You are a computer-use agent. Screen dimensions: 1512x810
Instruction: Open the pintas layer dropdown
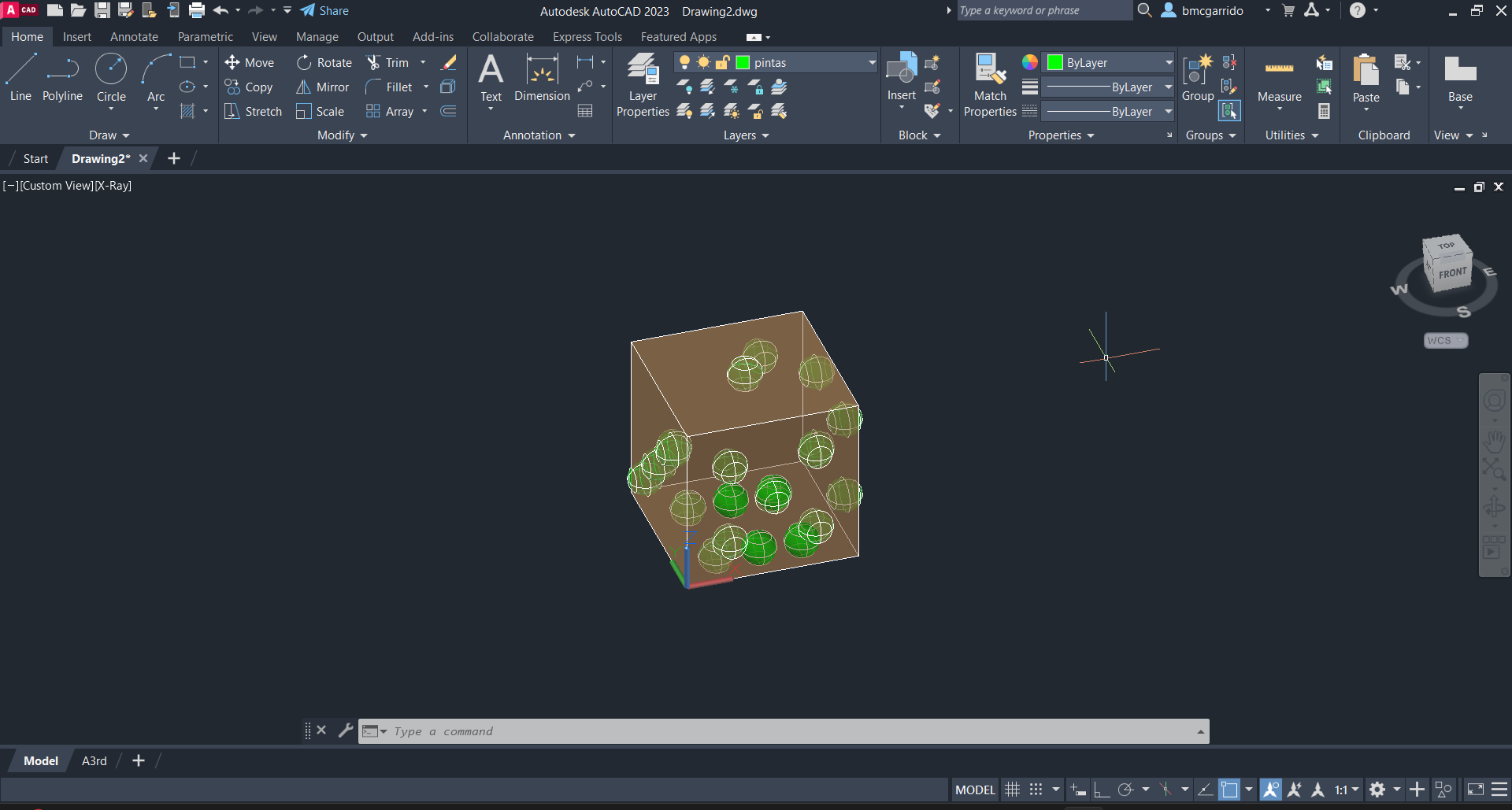872,63
